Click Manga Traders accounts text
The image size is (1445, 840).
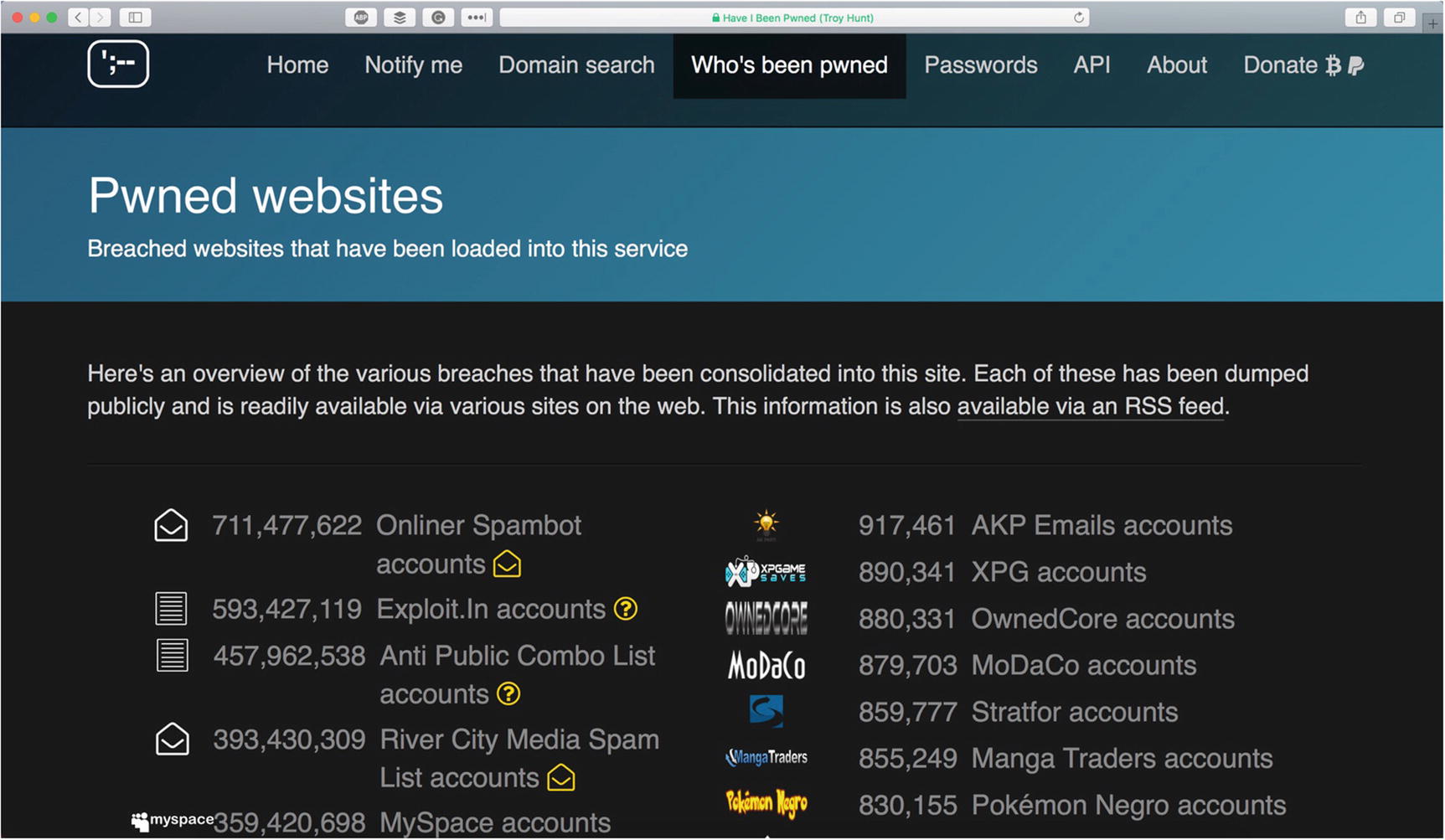1122,758
